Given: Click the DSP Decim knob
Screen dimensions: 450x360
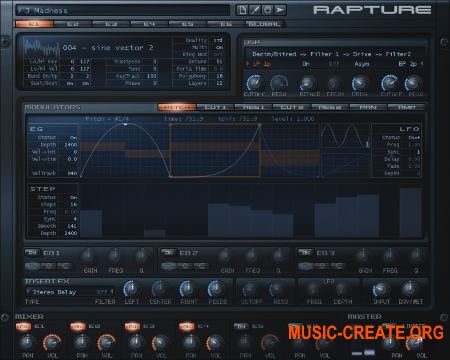Looking at the screenshot, I should pos(334,84).
